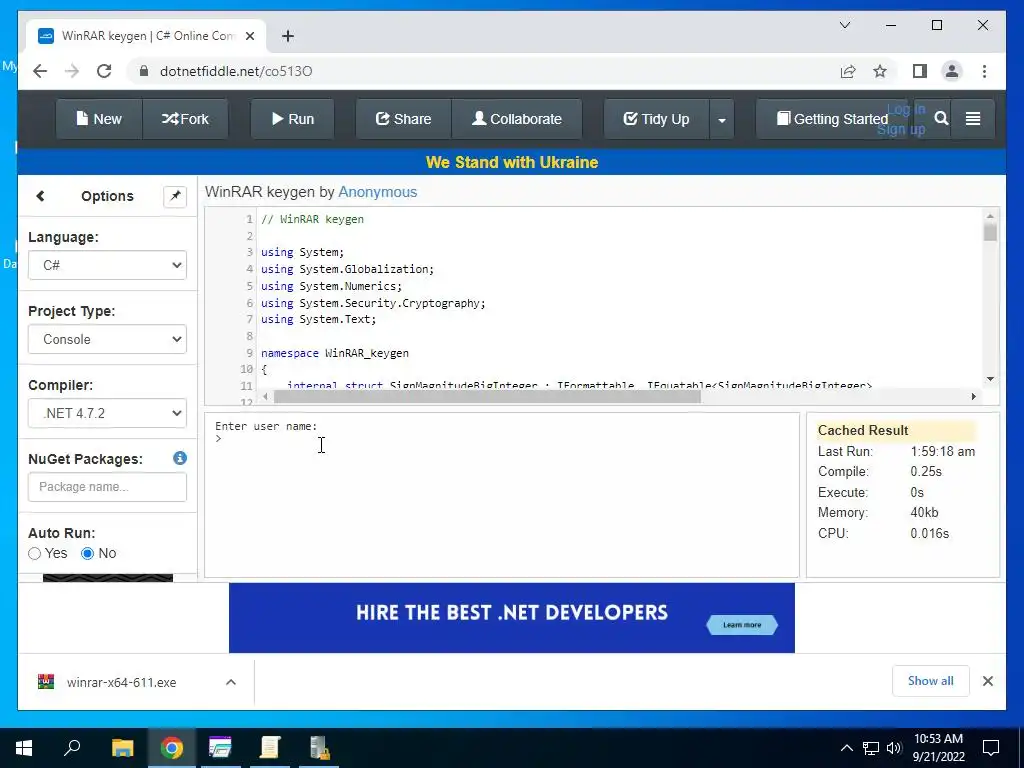Screen dimensions: 1024x768
Task: Click the address bar URL dotnetfiddle.net/co513O
Action: point(236,71)
